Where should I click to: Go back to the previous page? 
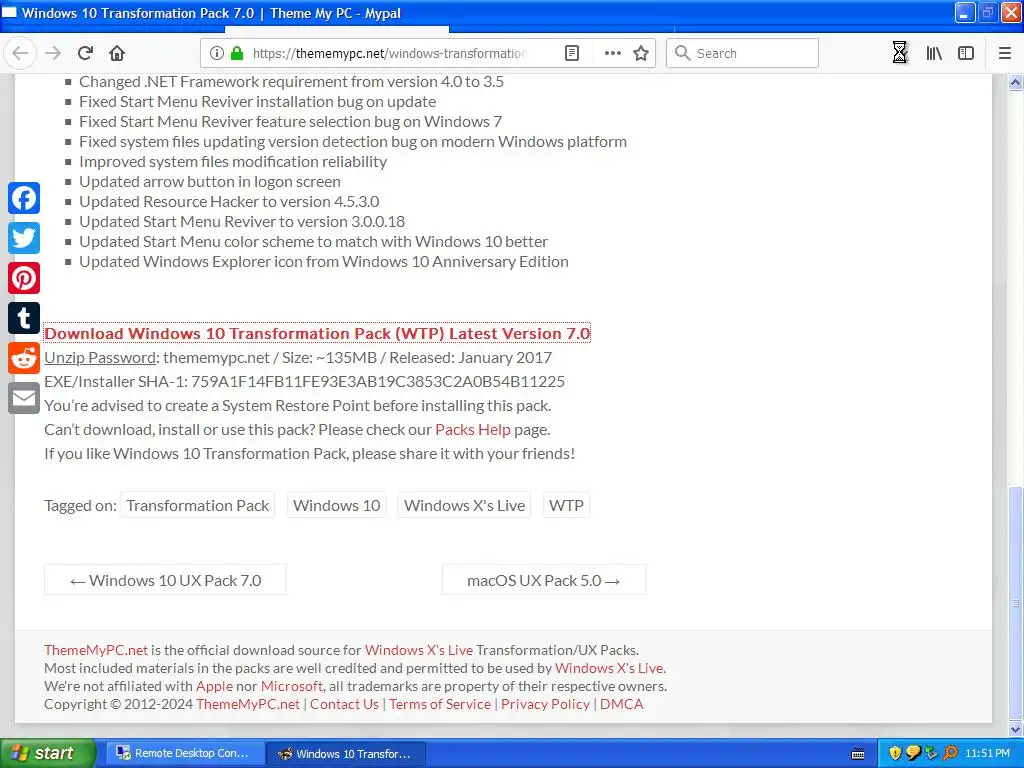20,54
